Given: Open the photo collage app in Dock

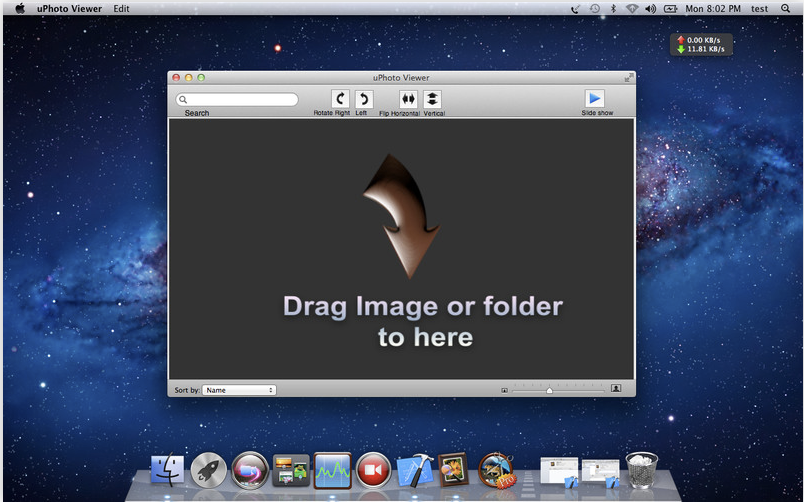Looking at the screenshot, I should (x=291, y=470).
